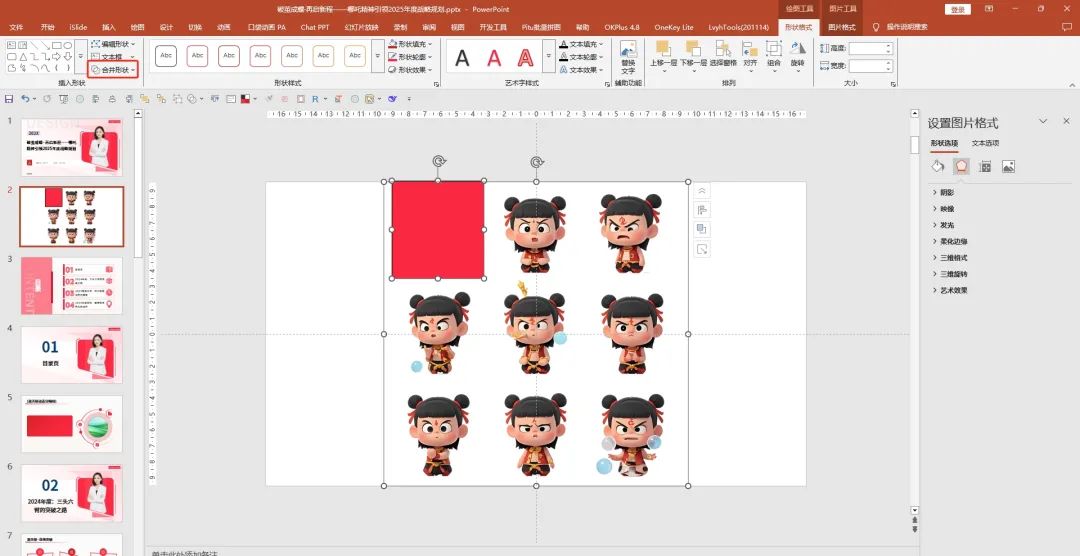Open the Insert (插入) ribbon tab
This screenshot has width=1080, height=556.
coord(109,27)
